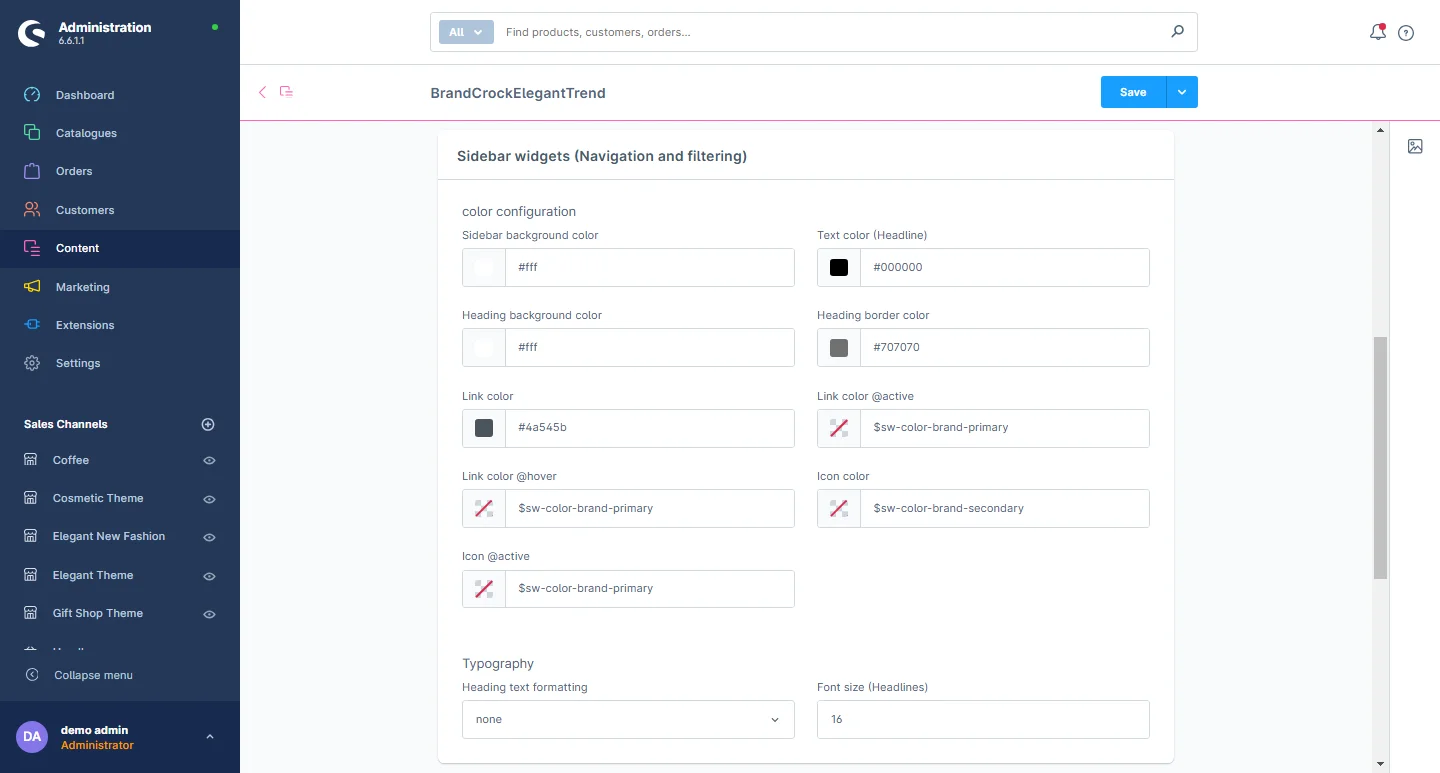This screenshot has height=773, width=1440.
Task: Open the media sidebar image icon
Action: pyautogui.click(x=1415, y=146)
